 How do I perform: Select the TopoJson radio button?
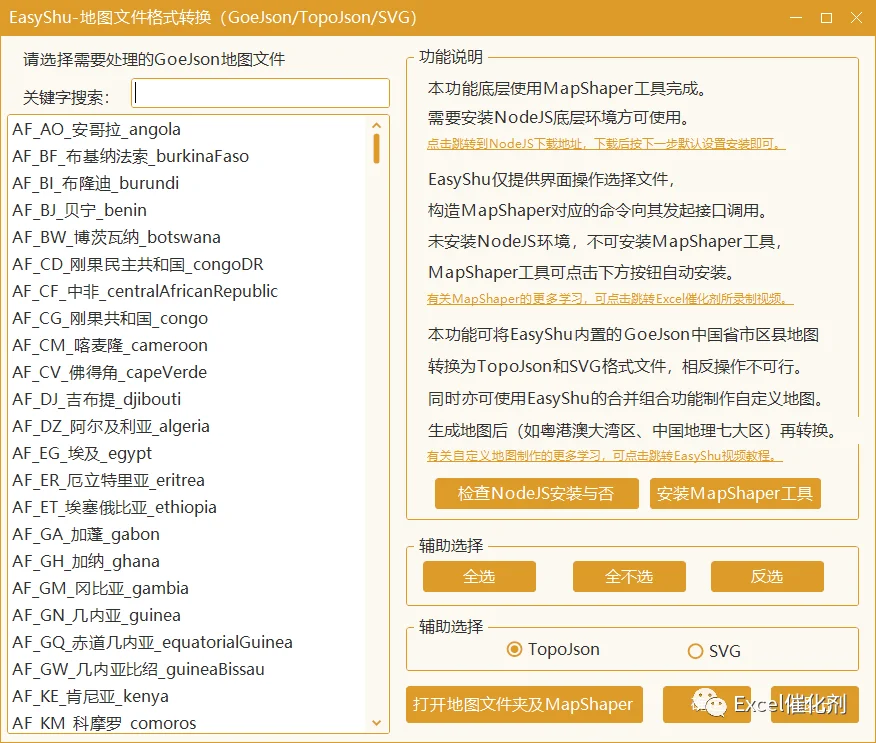click(x=553, y=649)
